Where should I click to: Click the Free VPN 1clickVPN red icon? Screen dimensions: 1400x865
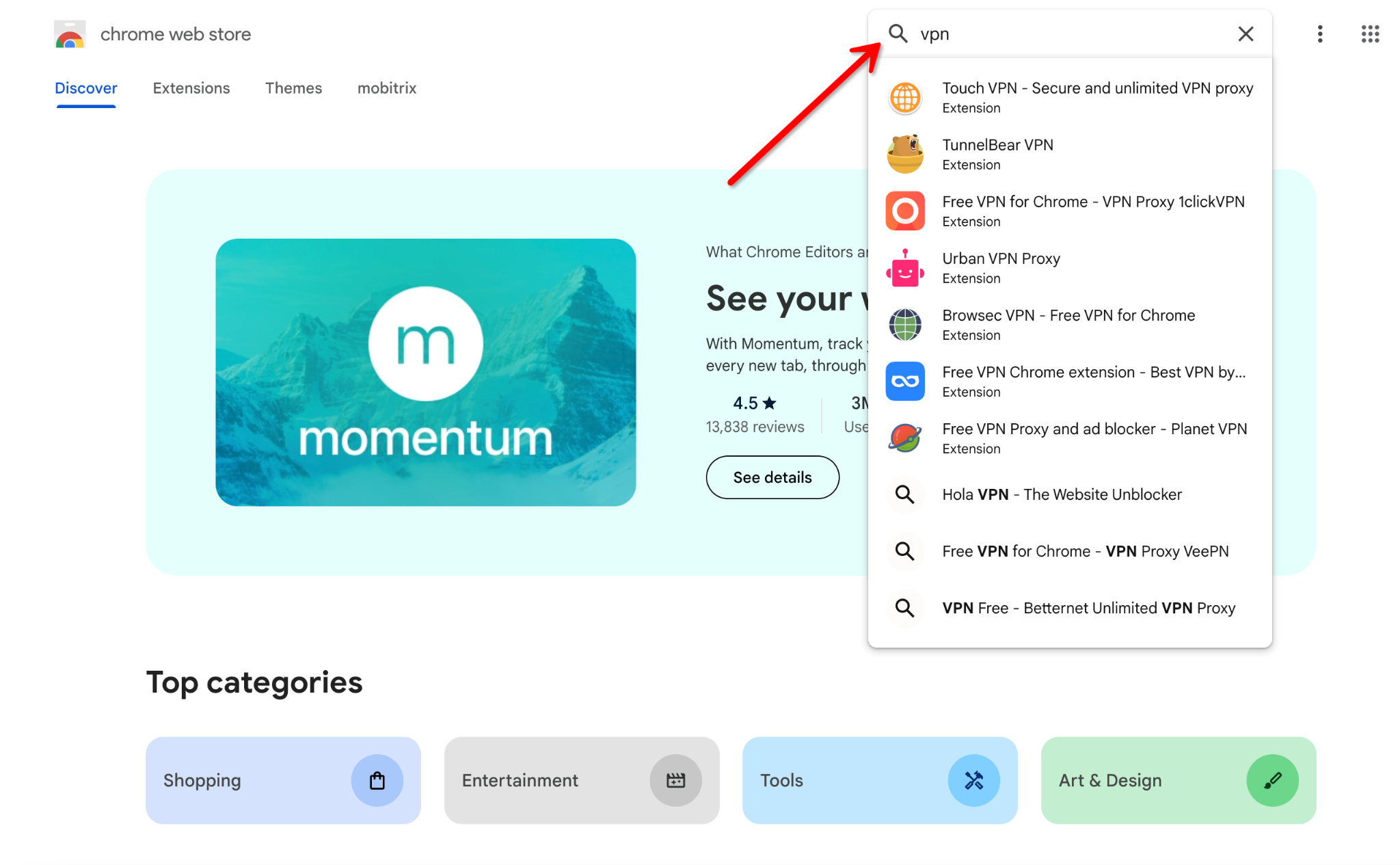(905, 210)
